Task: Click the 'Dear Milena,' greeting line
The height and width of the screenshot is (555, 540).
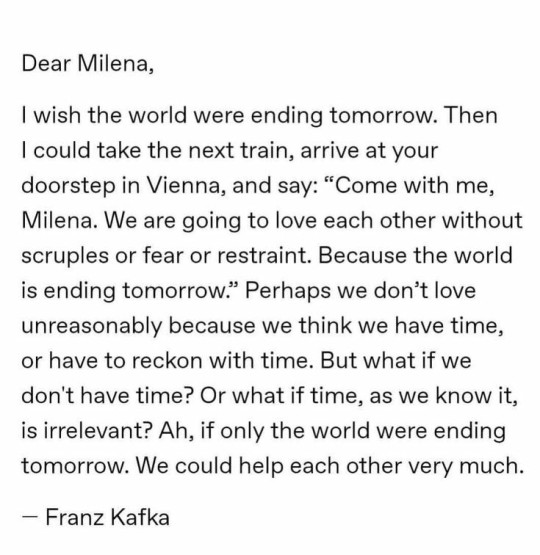Action: (88, 64)
